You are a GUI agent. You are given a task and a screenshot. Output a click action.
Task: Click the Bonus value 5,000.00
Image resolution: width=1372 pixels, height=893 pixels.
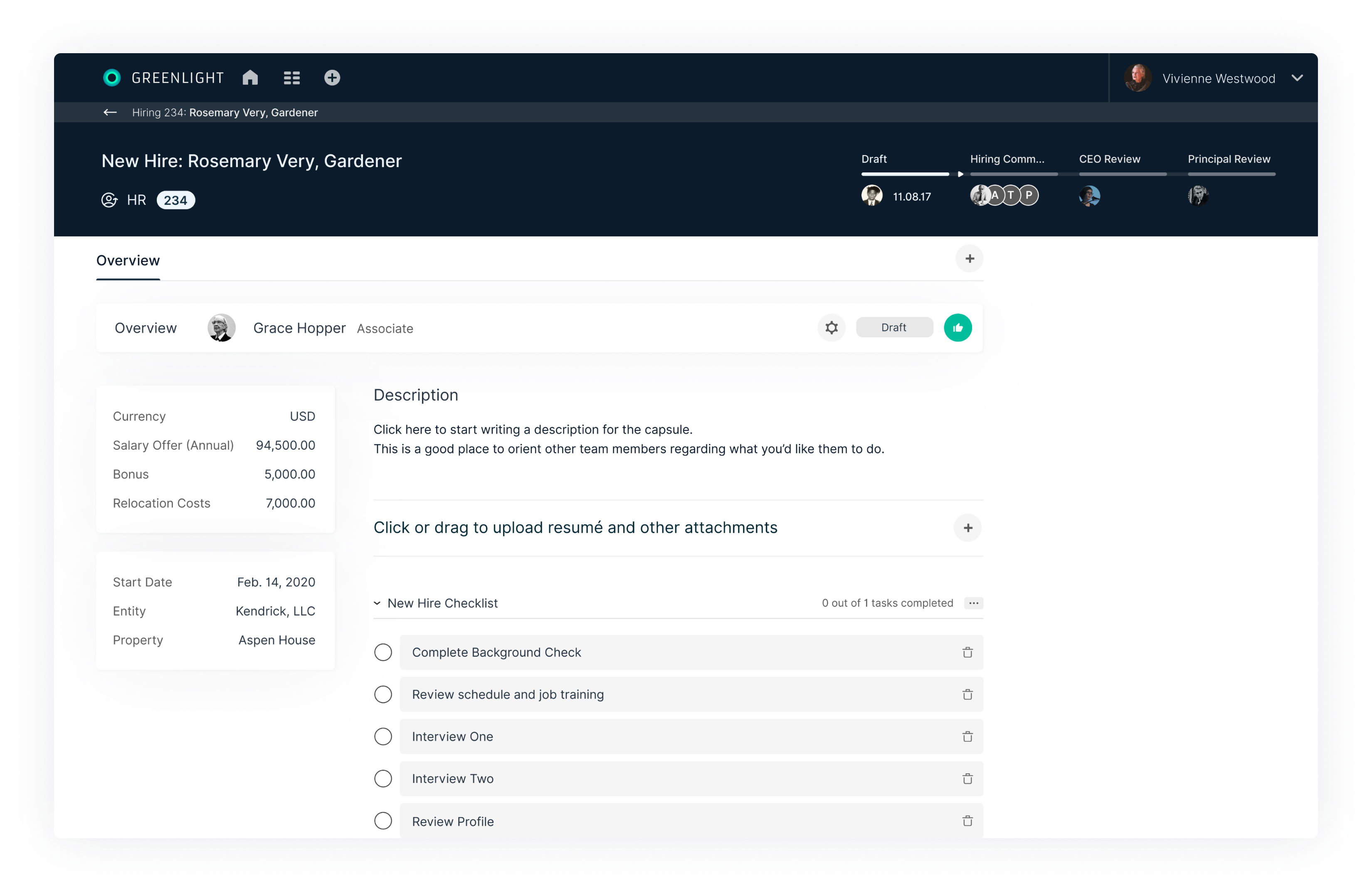289,474
